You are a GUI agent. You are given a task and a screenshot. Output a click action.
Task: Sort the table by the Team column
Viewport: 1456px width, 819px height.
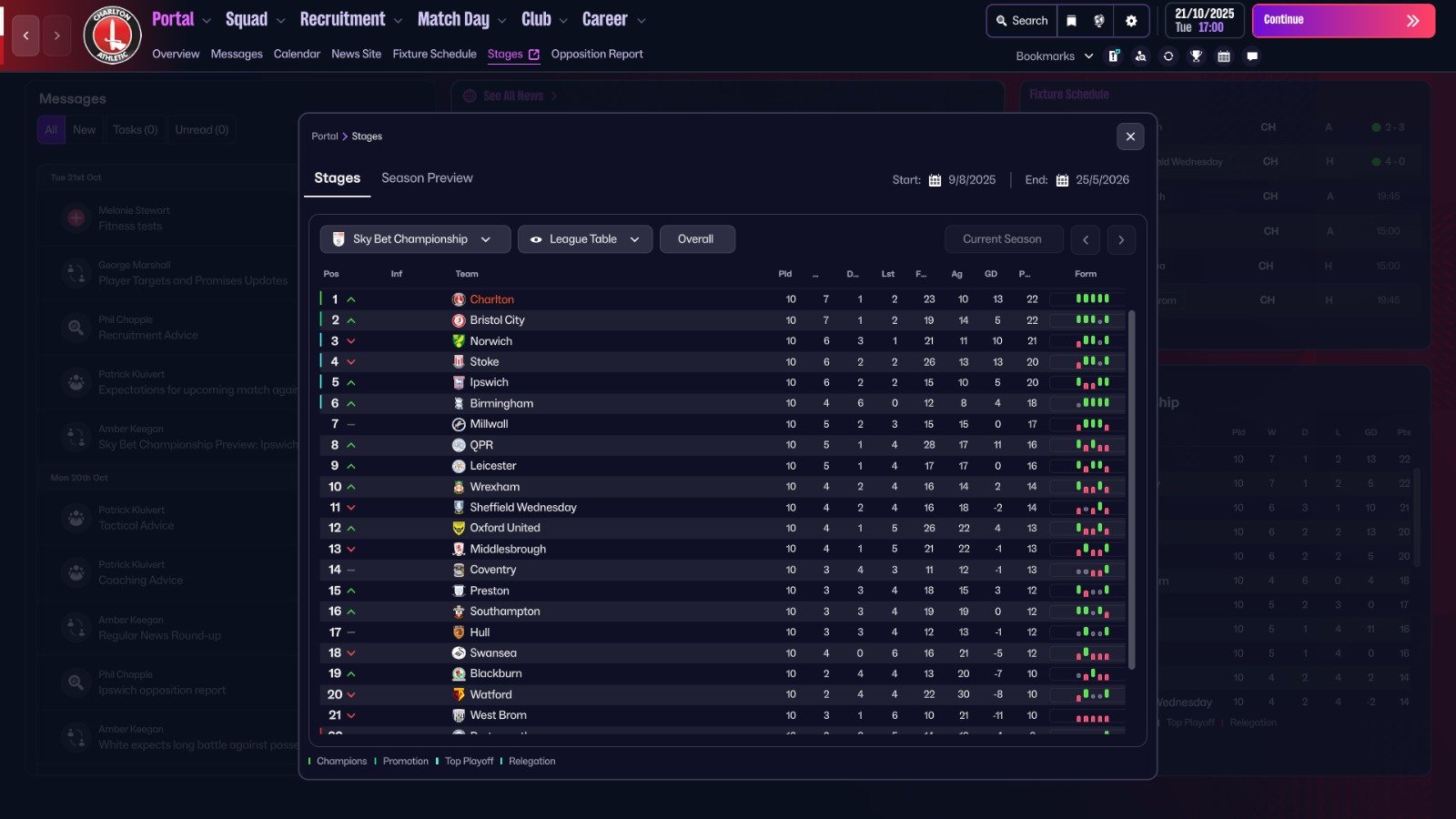coord(467,274)
